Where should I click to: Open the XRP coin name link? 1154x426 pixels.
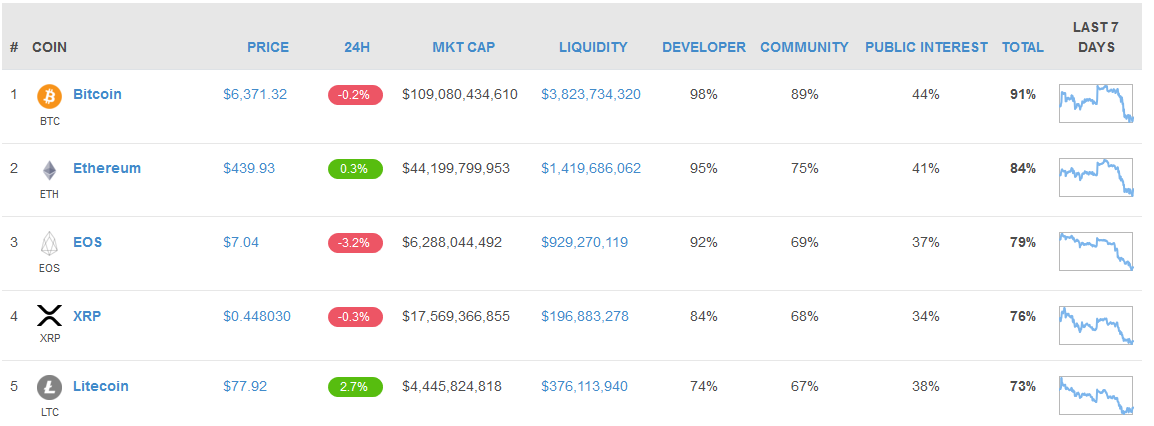87,316
